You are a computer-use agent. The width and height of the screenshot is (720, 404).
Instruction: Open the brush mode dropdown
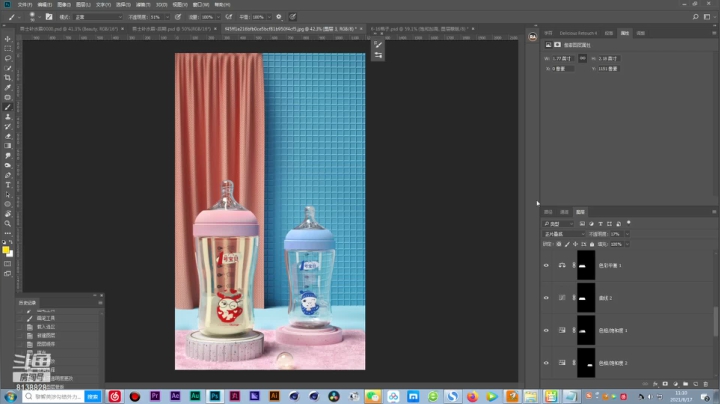tap(98, 17)
